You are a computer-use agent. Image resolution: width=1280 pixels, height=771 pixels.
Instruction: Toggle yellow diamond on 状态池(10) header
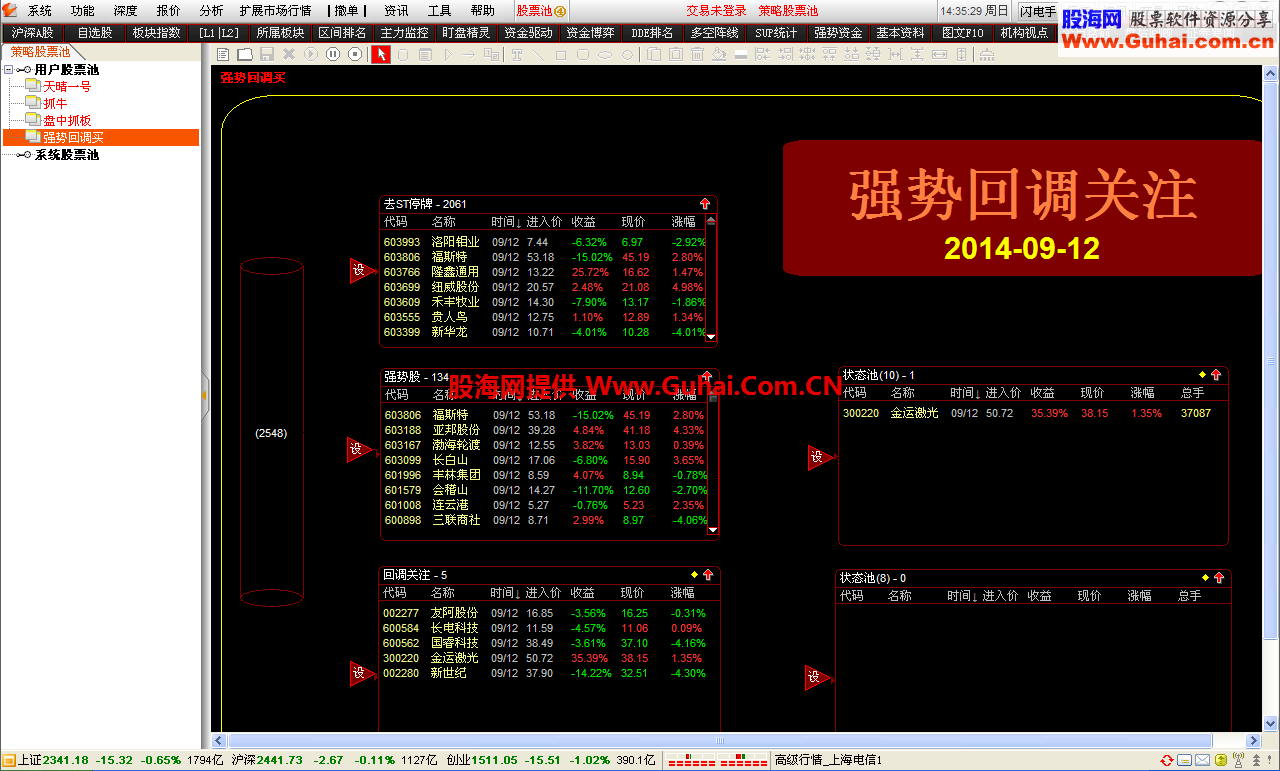(x=1202, y=374)
